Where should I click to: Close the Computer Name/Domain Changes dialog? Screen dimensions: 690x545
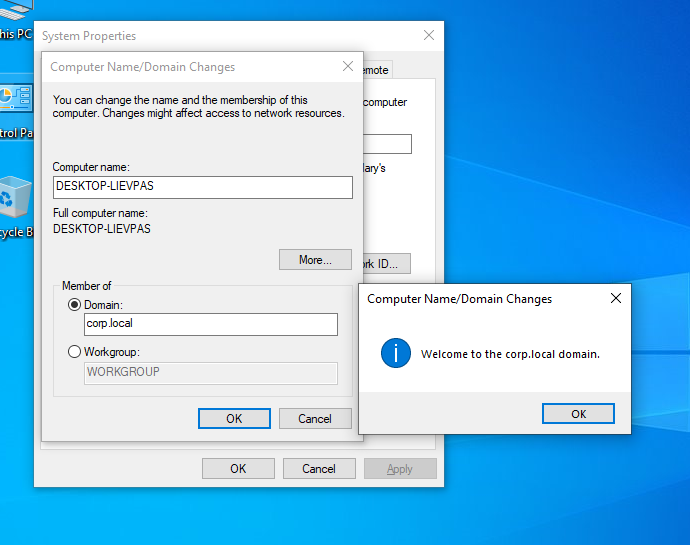pyautogui.click(x=348, y=66)
